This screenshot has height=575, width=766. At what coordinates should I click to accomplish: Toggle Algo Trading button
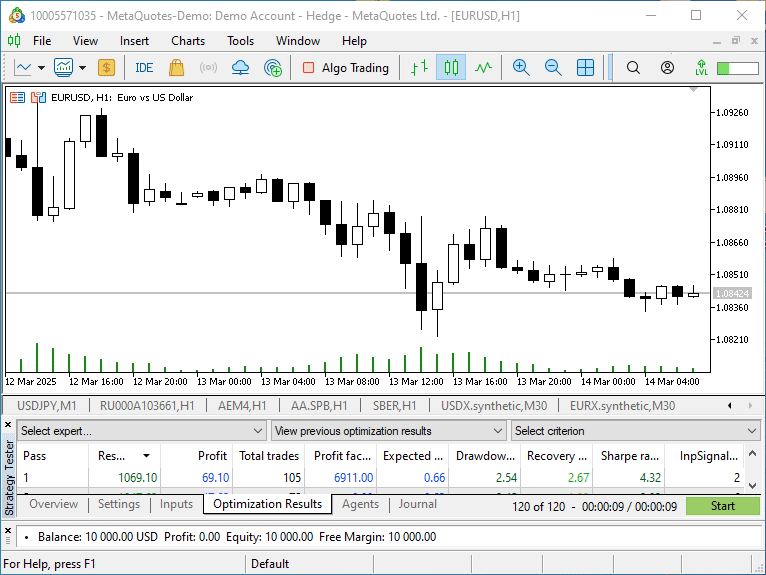346,67
